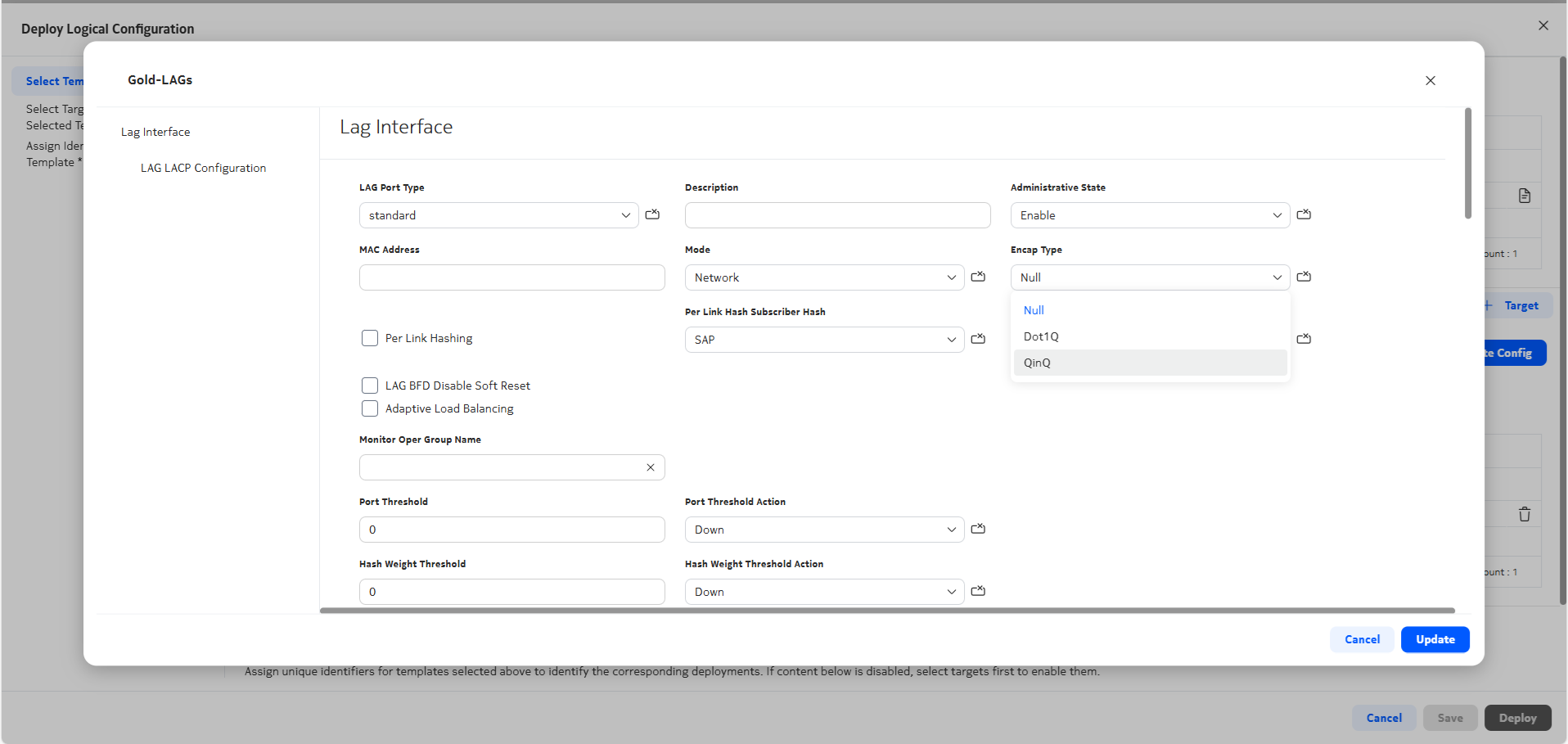Expand the Mode dropdown showing Network
This screenshot has width=1568, height=744.
(824, 277)
